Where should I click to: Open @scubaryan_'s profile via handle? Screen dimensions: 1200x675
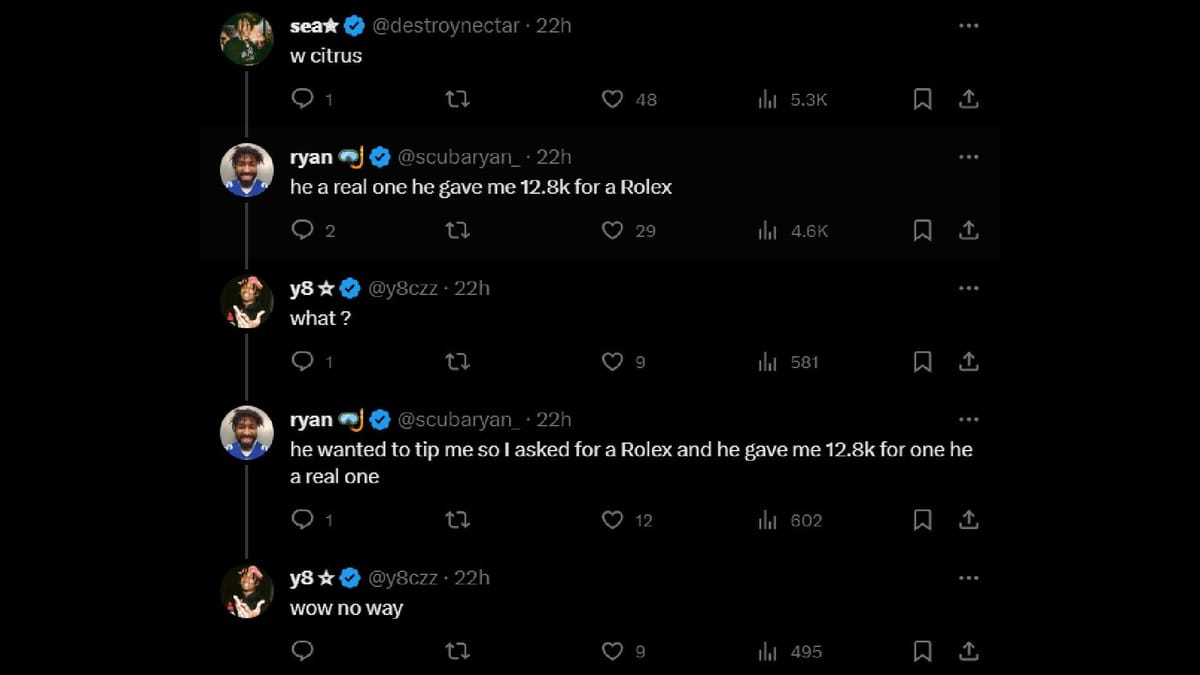click(459, 156)
